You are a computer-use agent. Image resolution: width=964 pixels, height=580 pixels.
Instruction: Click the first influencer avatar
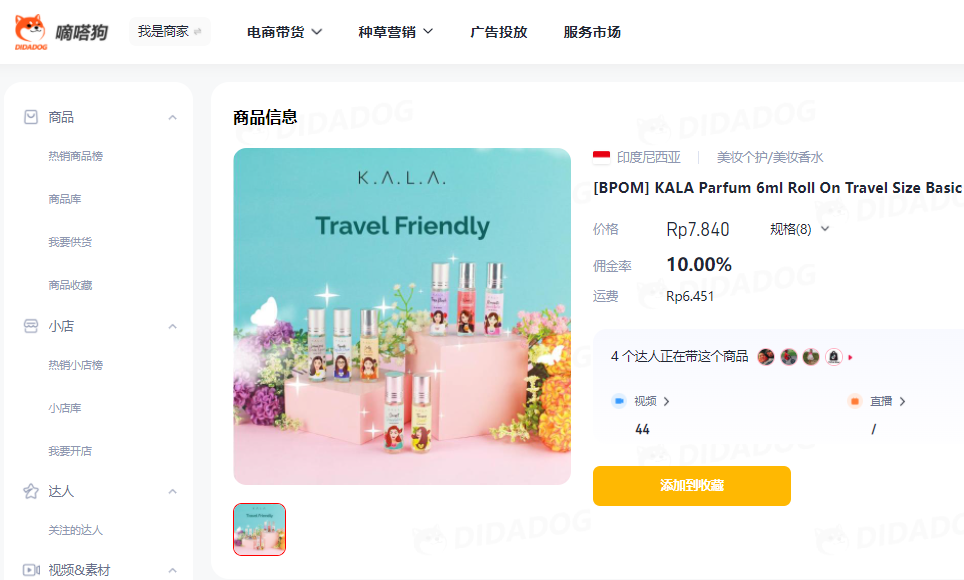[x=766, y=357]
